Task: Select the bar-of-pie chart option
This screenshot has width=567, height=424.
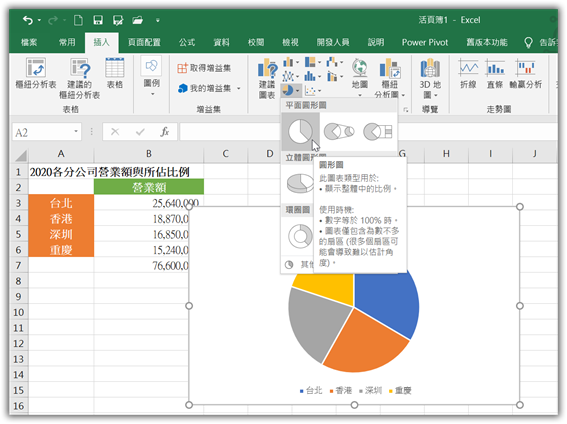Action: 377,131
